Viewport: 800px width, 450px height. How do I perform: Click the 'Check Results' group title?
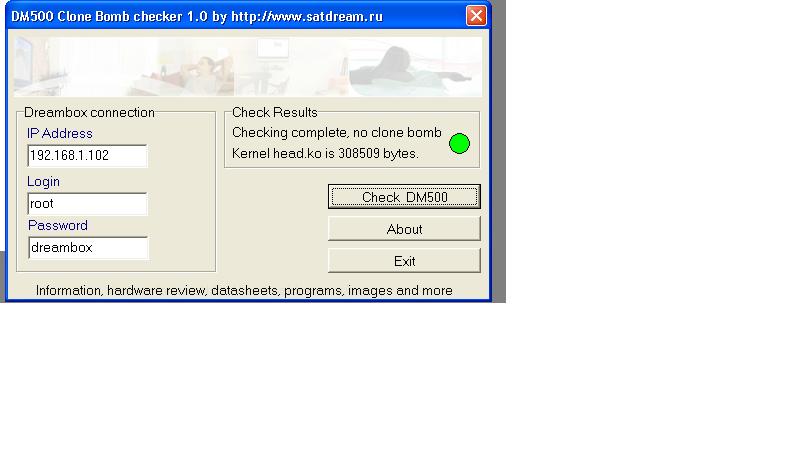click(274, 112)
